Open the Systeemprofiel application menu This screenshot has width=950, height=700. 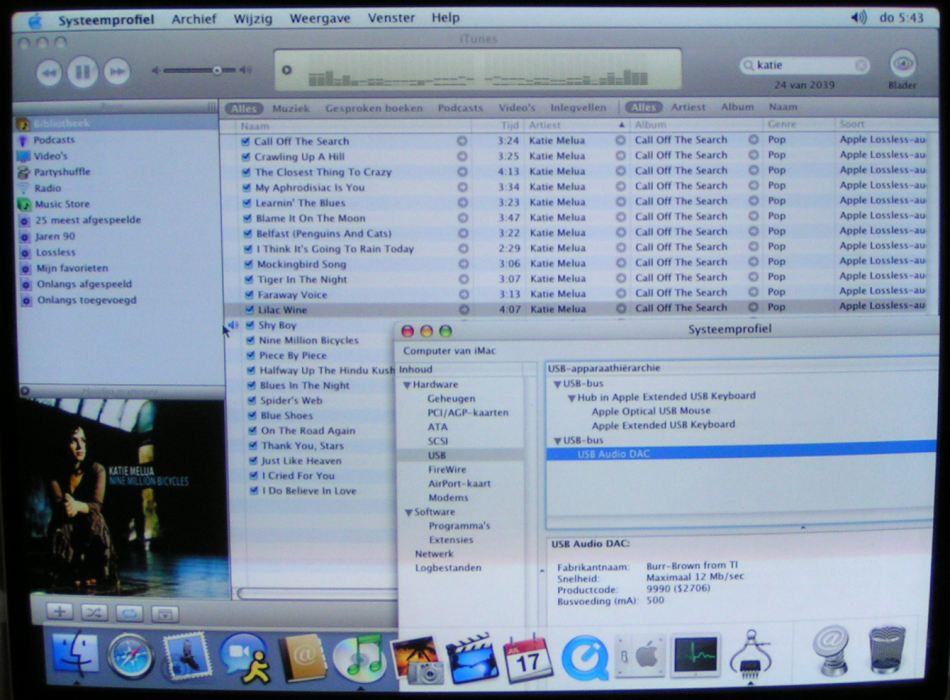pos(106,20)
